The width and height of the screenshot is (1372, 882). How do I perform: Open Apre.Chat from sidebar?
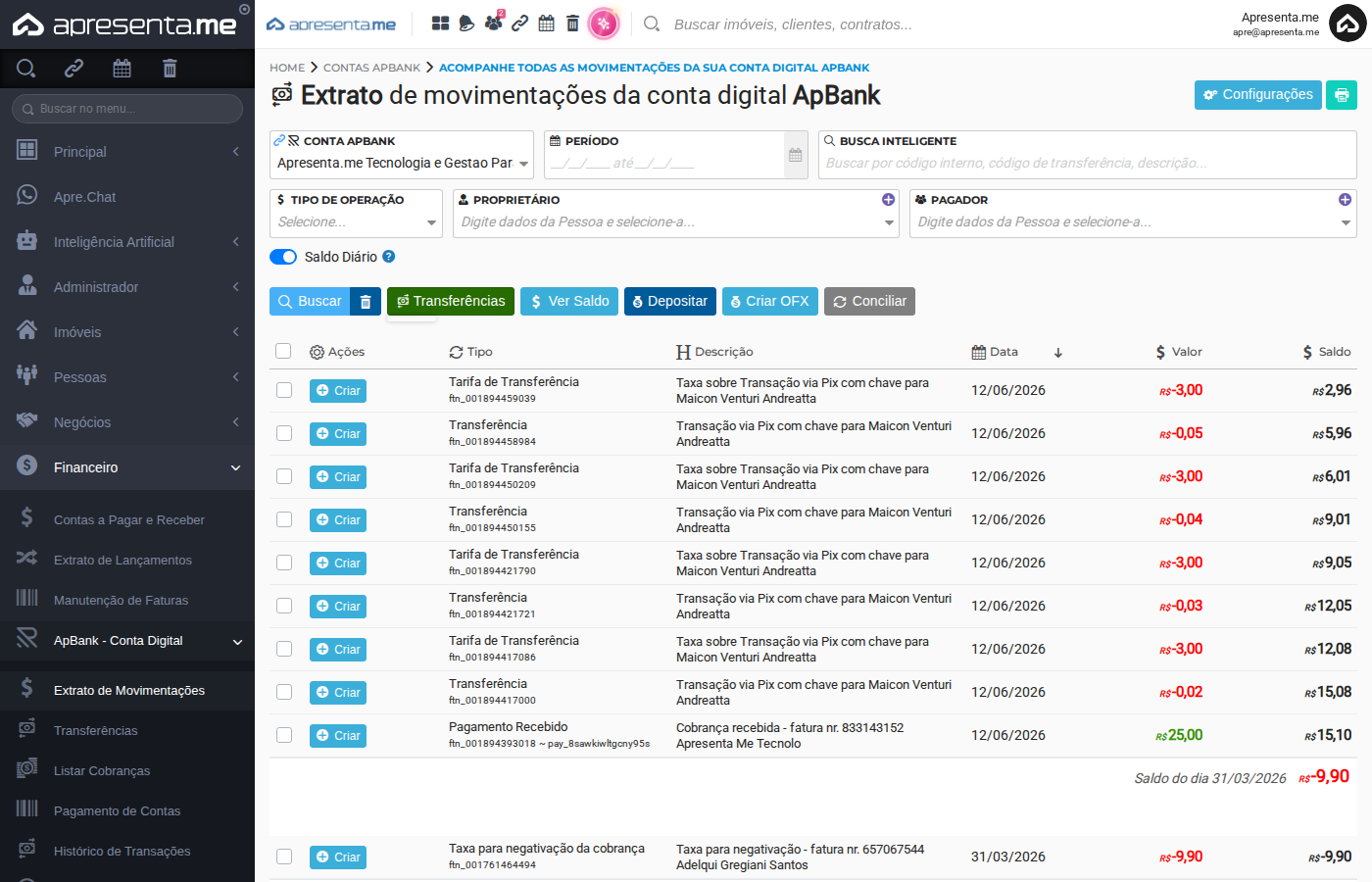coord(127,197)
